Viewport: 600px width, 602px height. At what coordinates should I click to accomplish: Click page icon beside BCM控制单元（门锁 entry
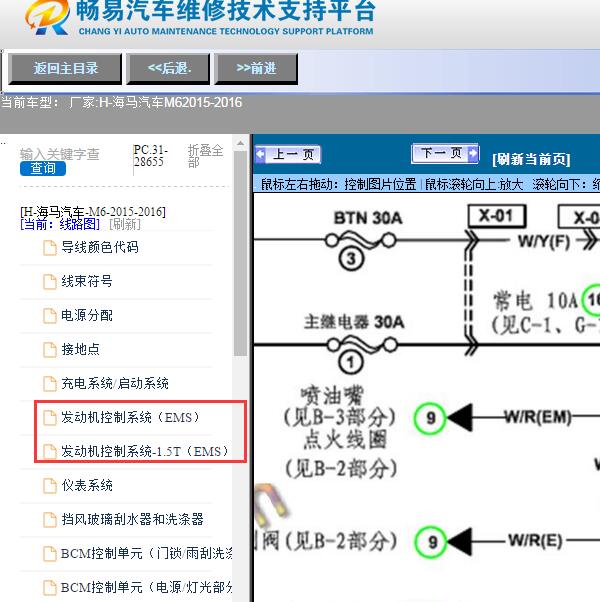pyautogui.click(x=50, y=554)
